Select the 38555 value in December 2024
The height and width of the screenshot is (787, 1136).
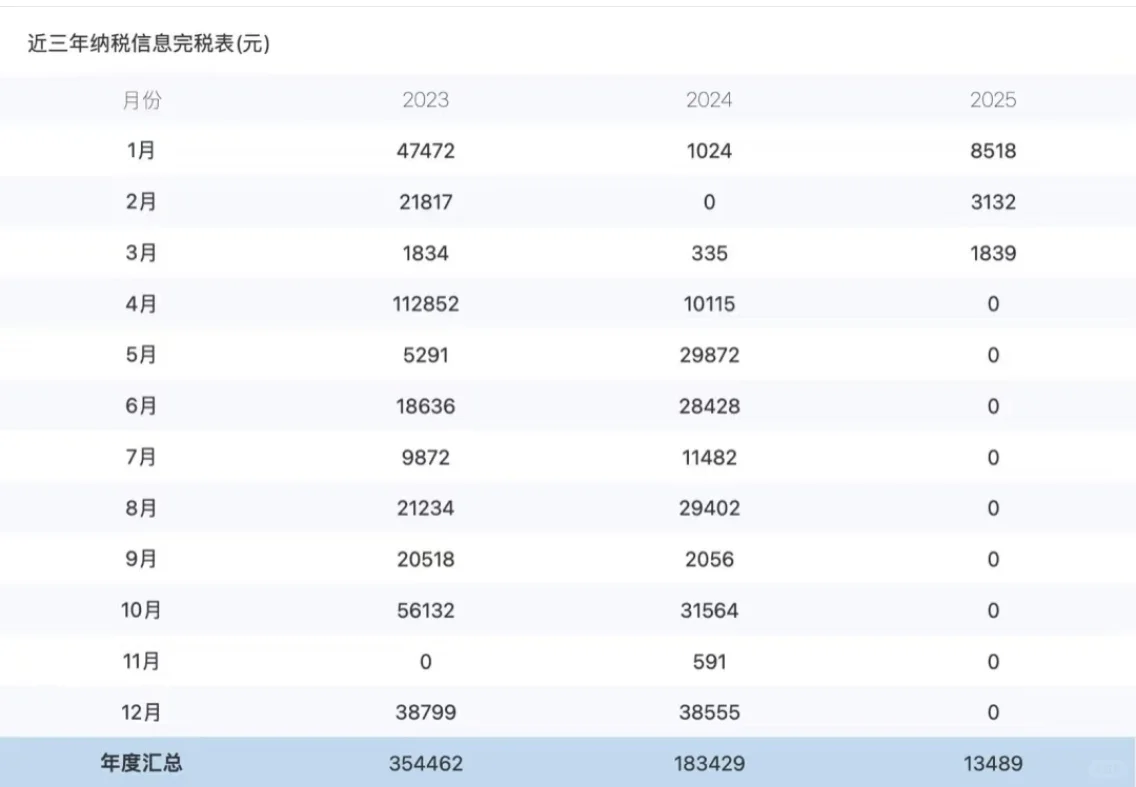[710, 712]
